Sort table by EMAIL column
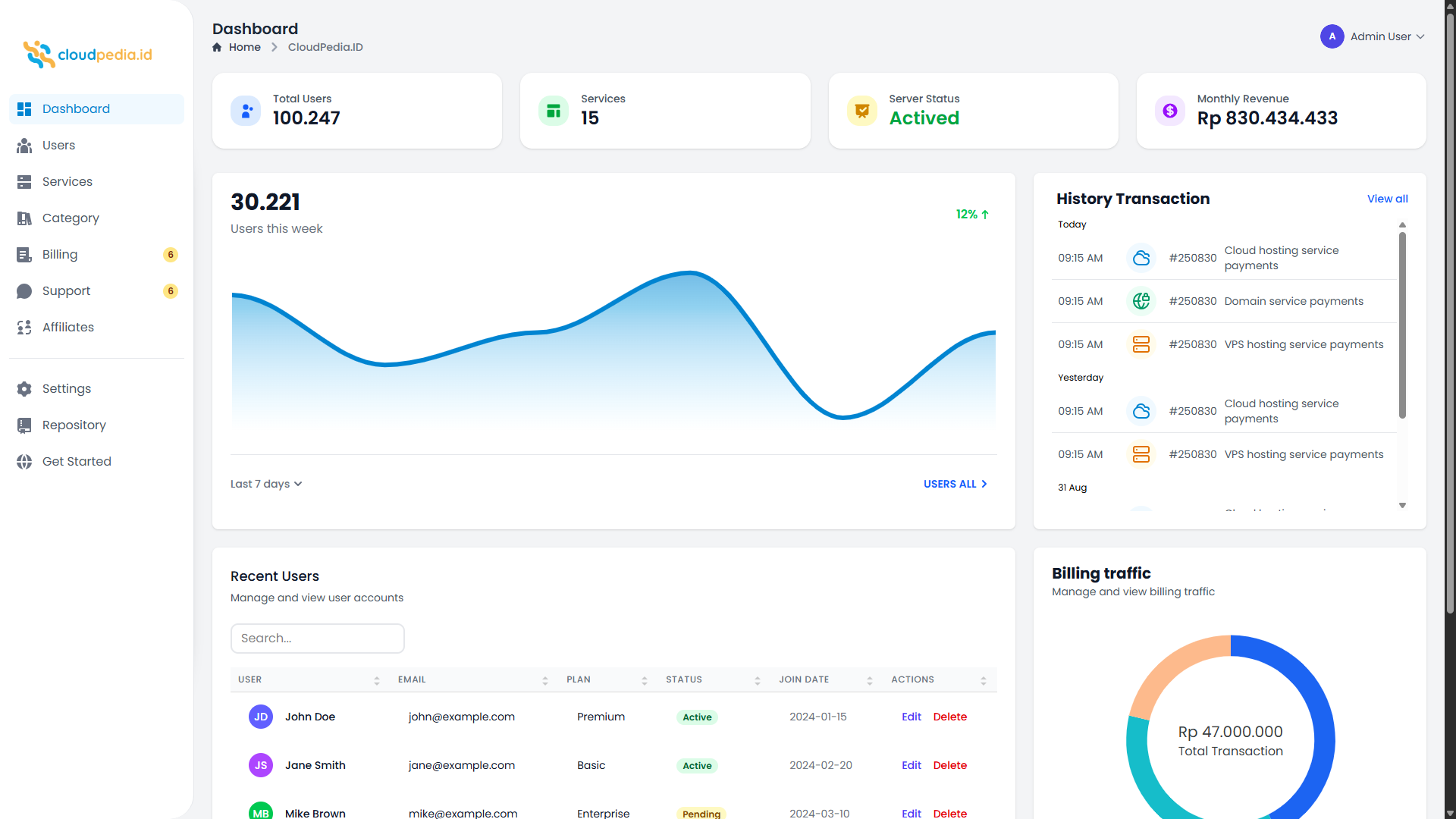 [x=473, y=679]
